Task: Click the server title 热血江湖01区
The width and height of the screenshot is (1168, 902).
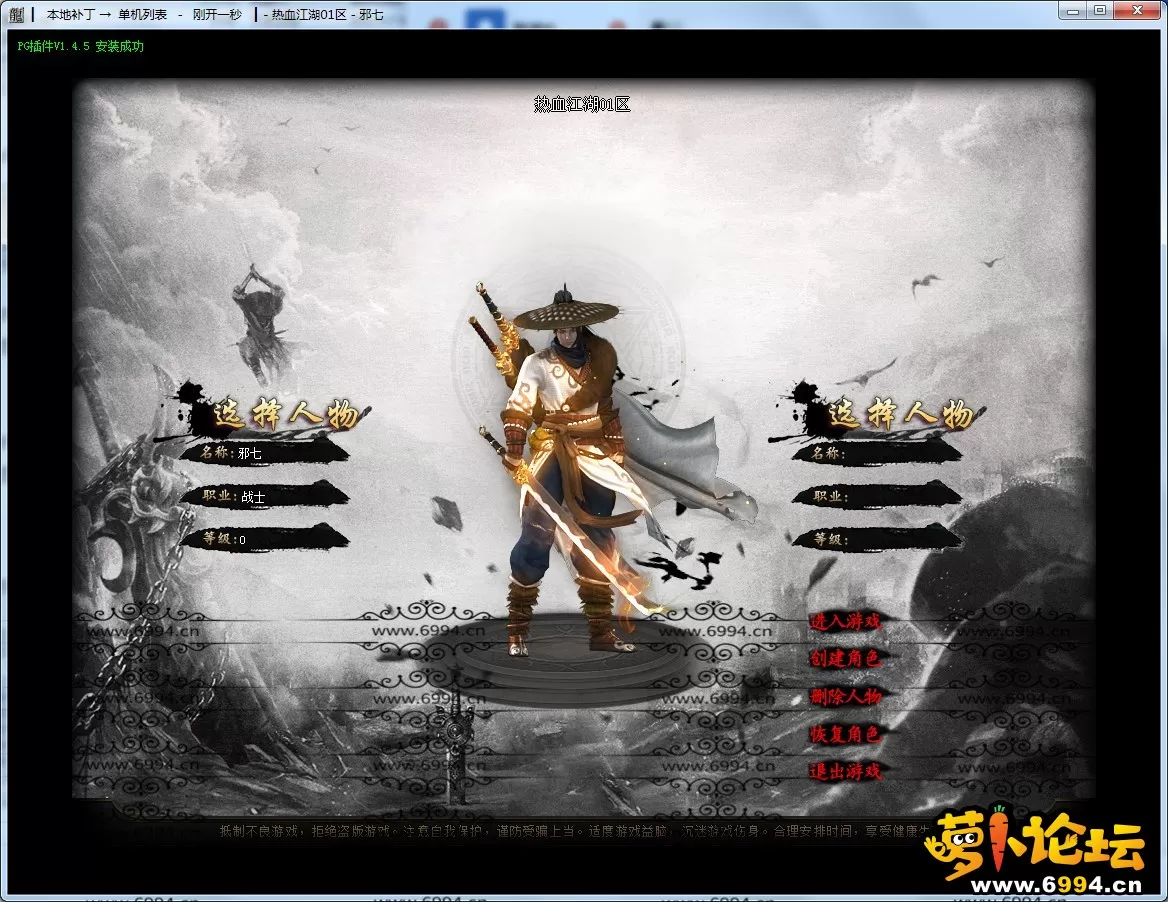Action: click(x=582, y=104)
